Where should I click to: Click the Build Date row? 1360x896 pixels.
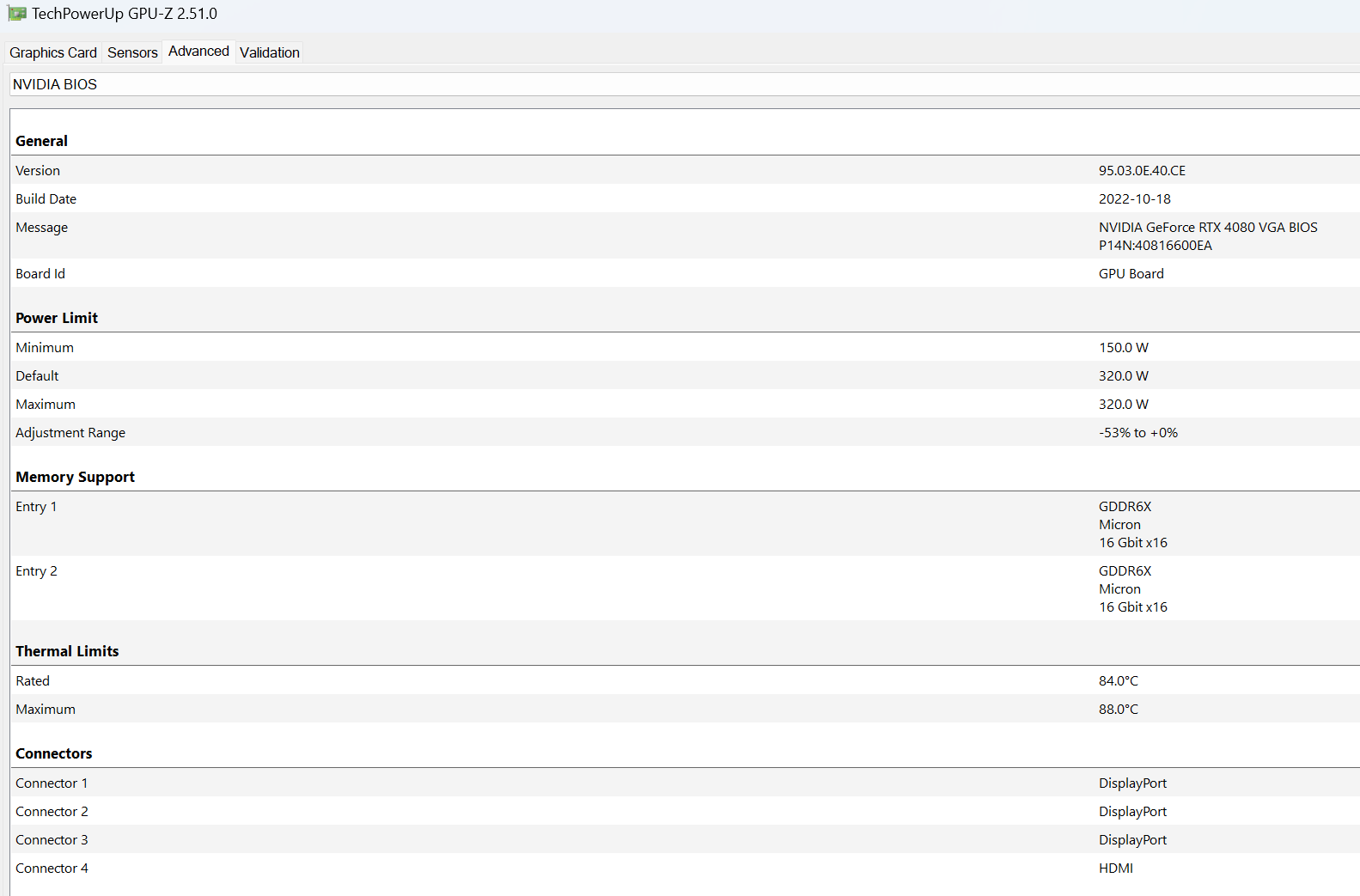[46, 199]
